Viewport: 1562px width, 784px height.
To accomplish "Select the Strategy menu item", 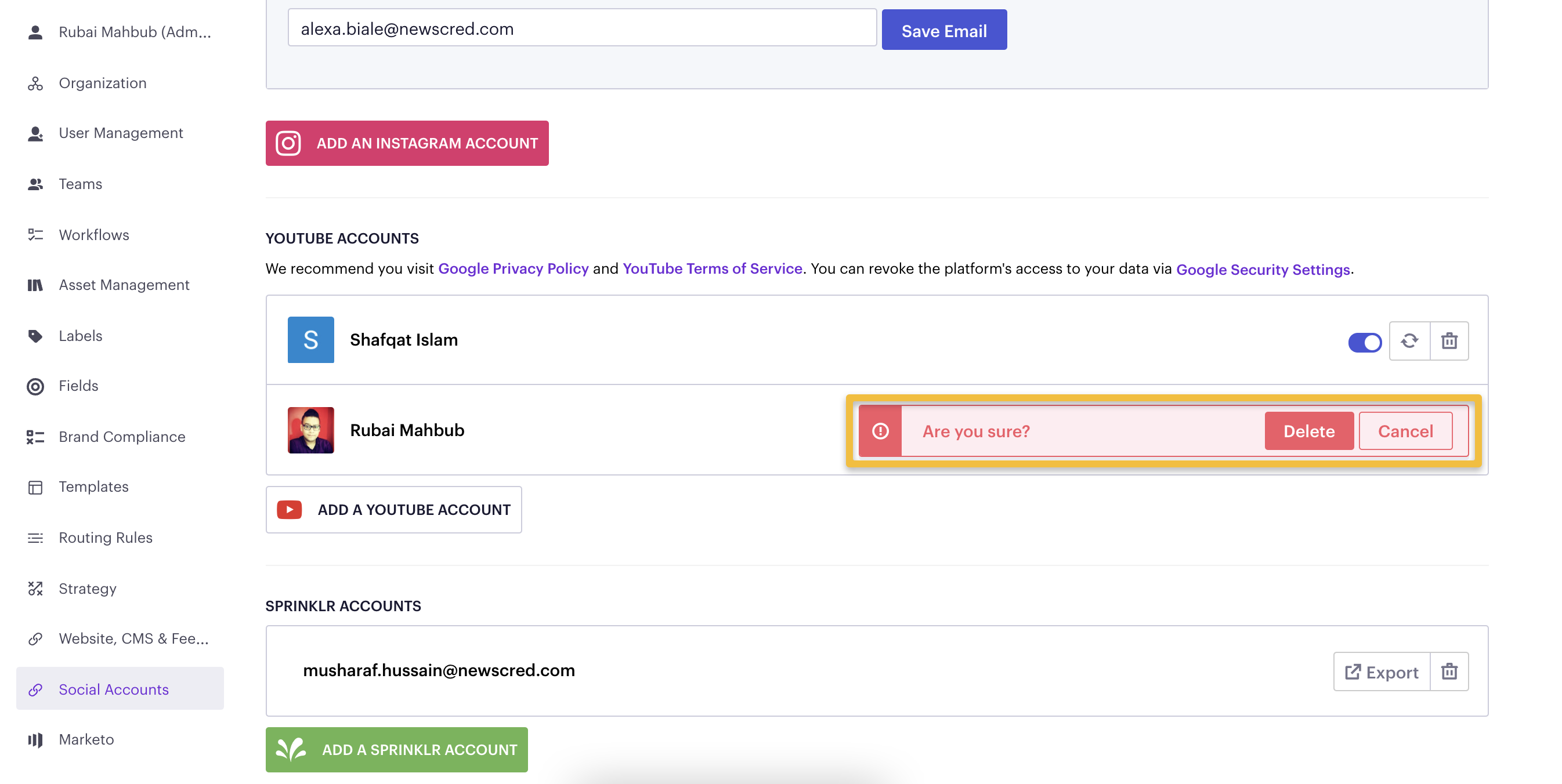I will tap(120, 589).
